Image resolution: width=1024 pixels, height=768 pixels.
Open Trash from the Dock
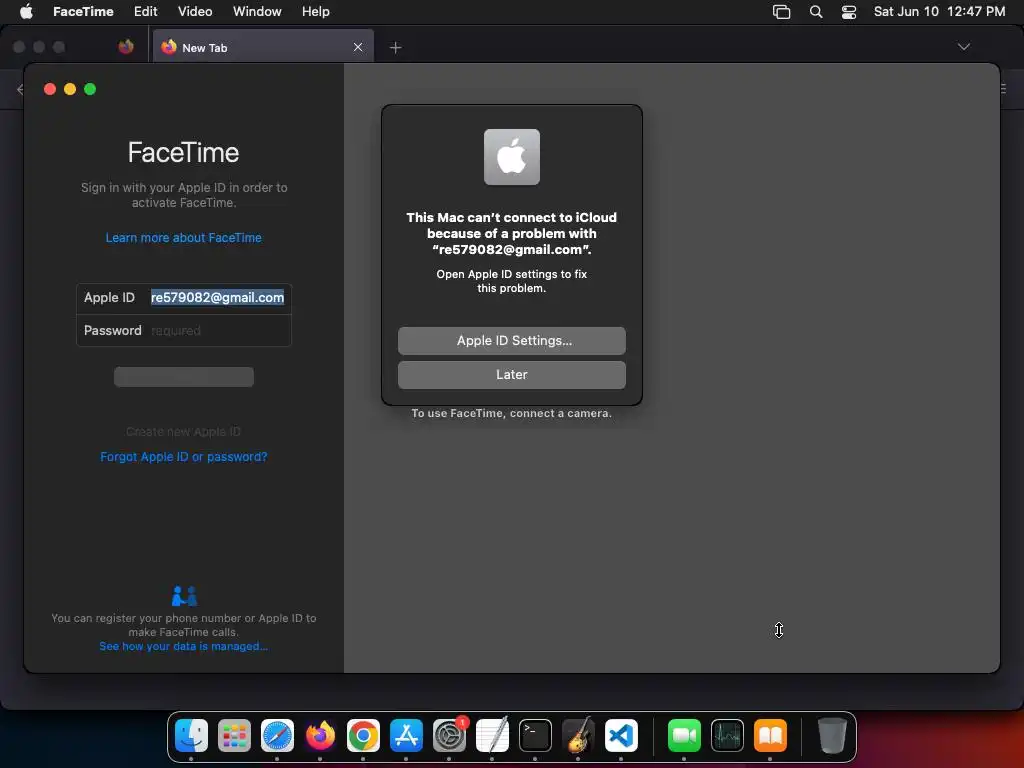coord(832,736)
